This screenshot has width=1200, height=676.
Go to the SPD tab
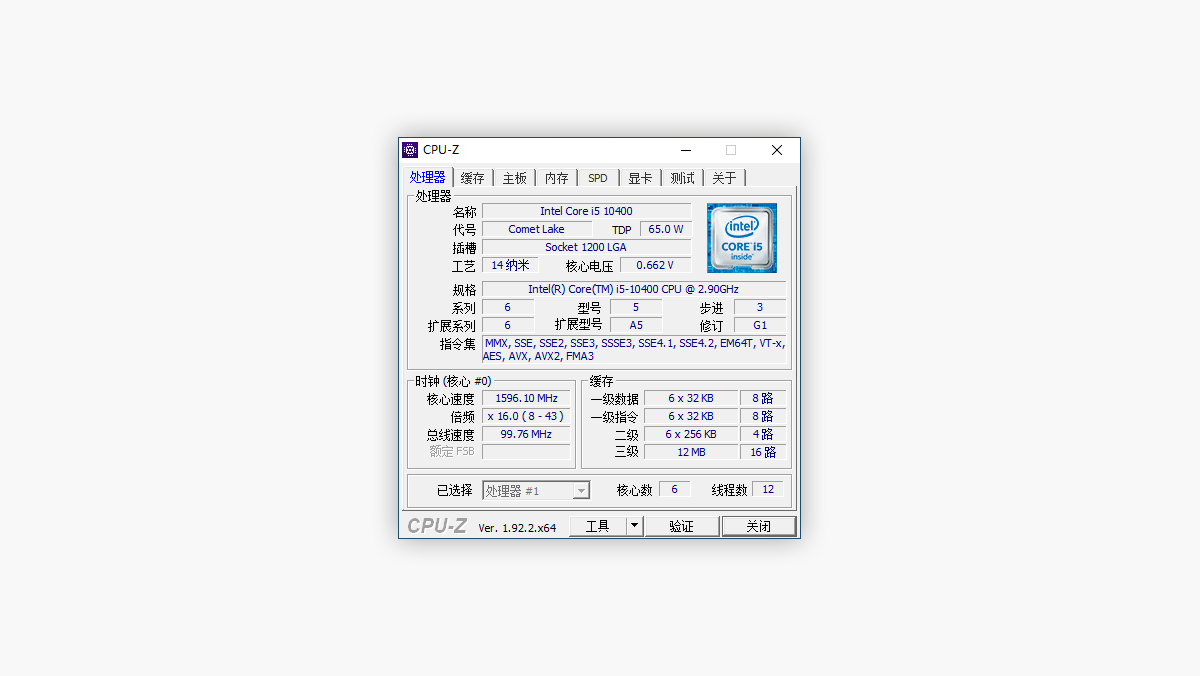pos(598,178)
